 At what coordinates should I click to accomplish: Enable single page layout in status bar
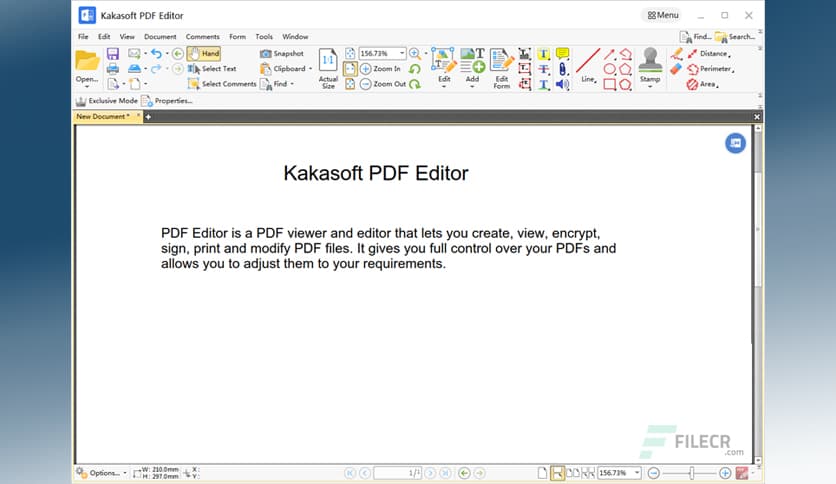coord(542,473)
